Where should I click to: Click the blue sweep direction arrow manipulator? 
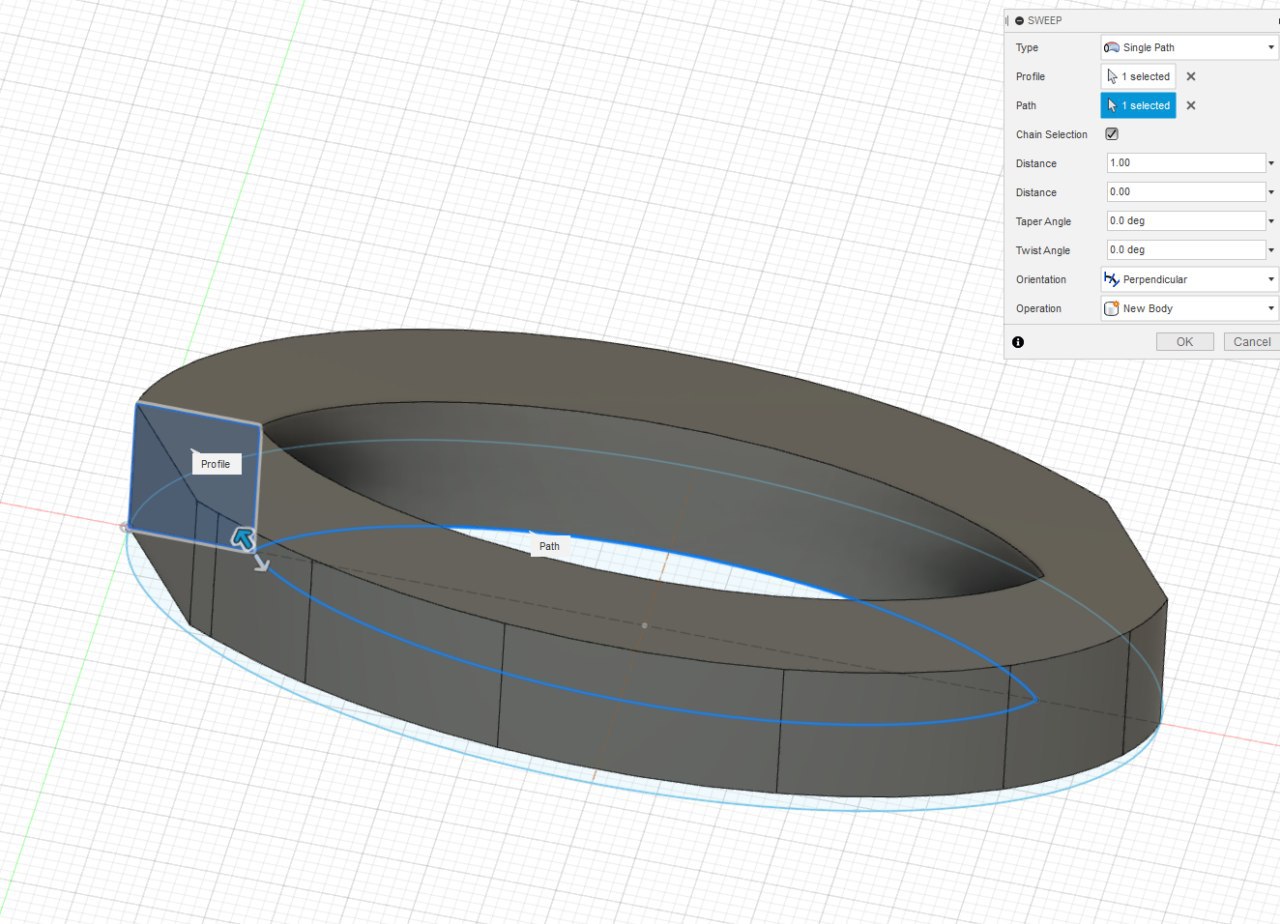(243, 539)
